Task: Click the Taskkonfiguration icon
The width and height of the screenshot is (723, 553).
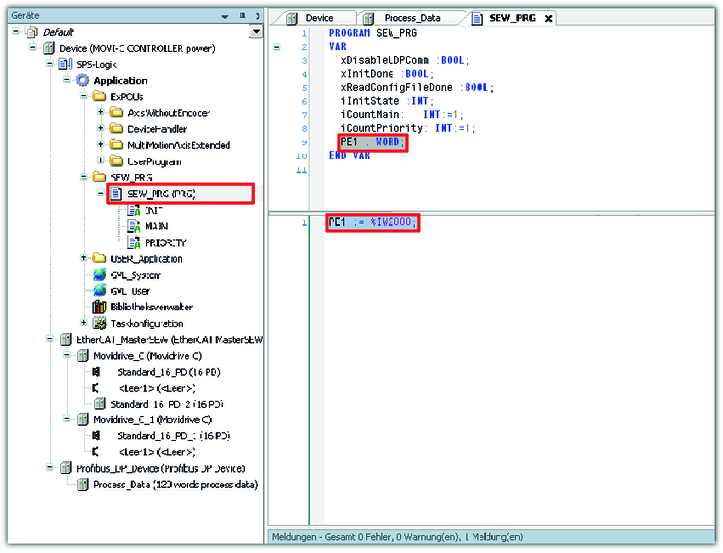Action: [x=99, y=323]
